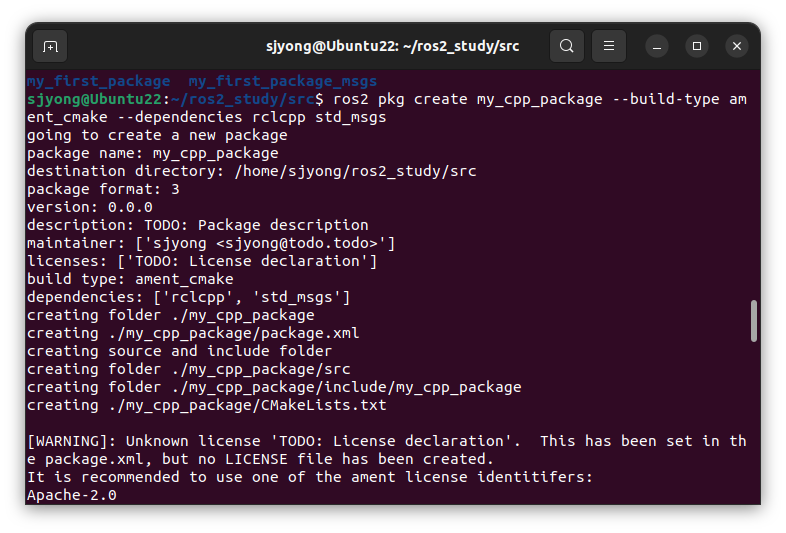Image resolution: width=786 pixels, height=533 pixels.
Task: Click the line 'going to create a new package'
Action: (x=157, y=135)
